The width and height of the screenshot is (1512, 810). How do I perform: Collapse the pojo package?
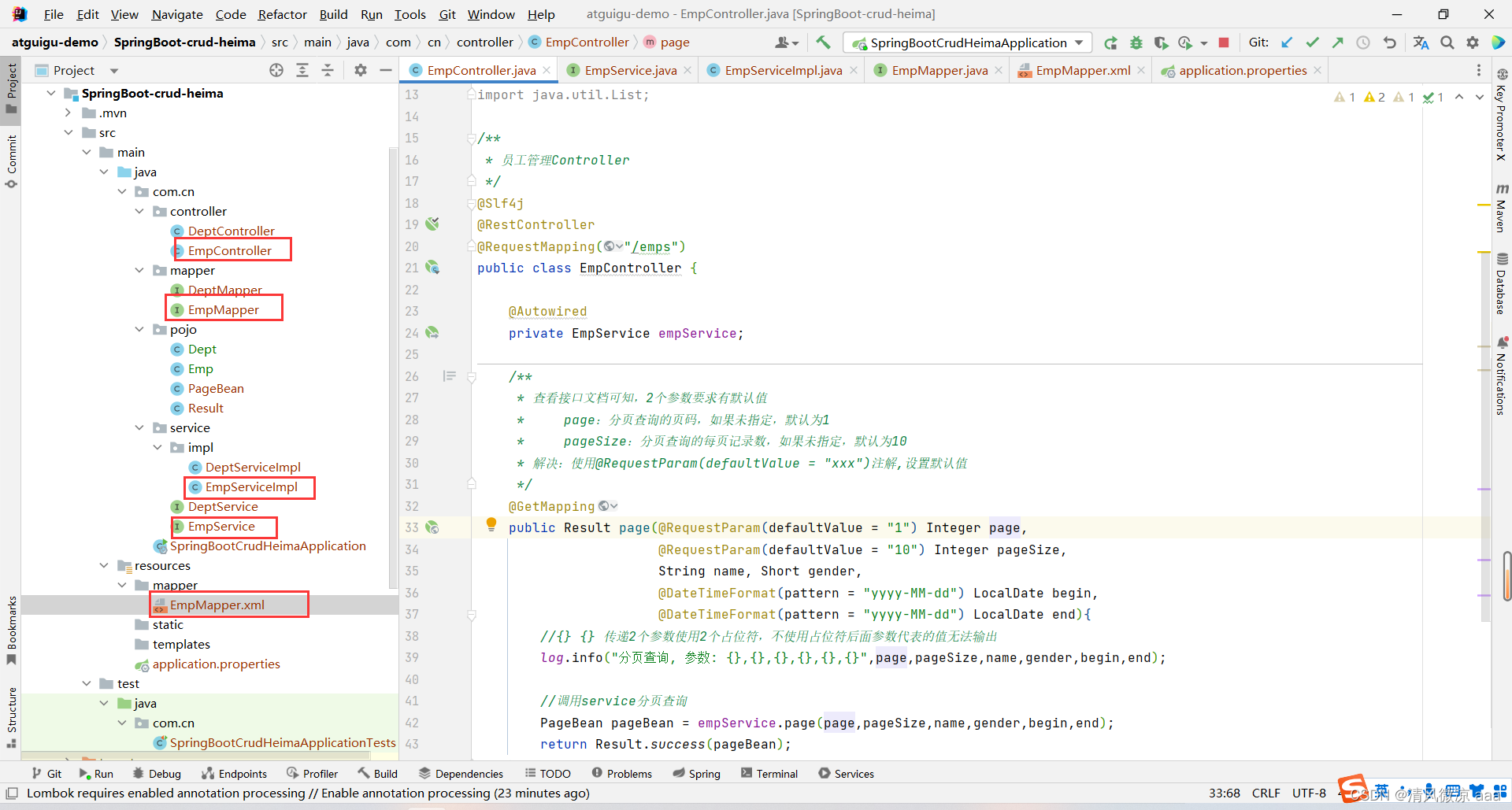139,329
